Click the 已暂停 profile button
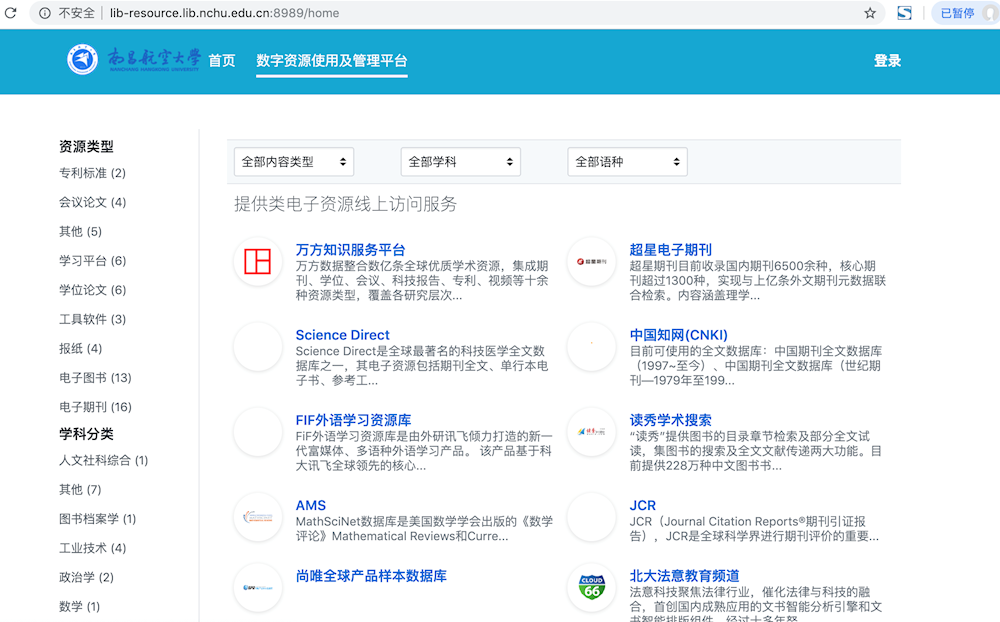 [x=964, y=13]
